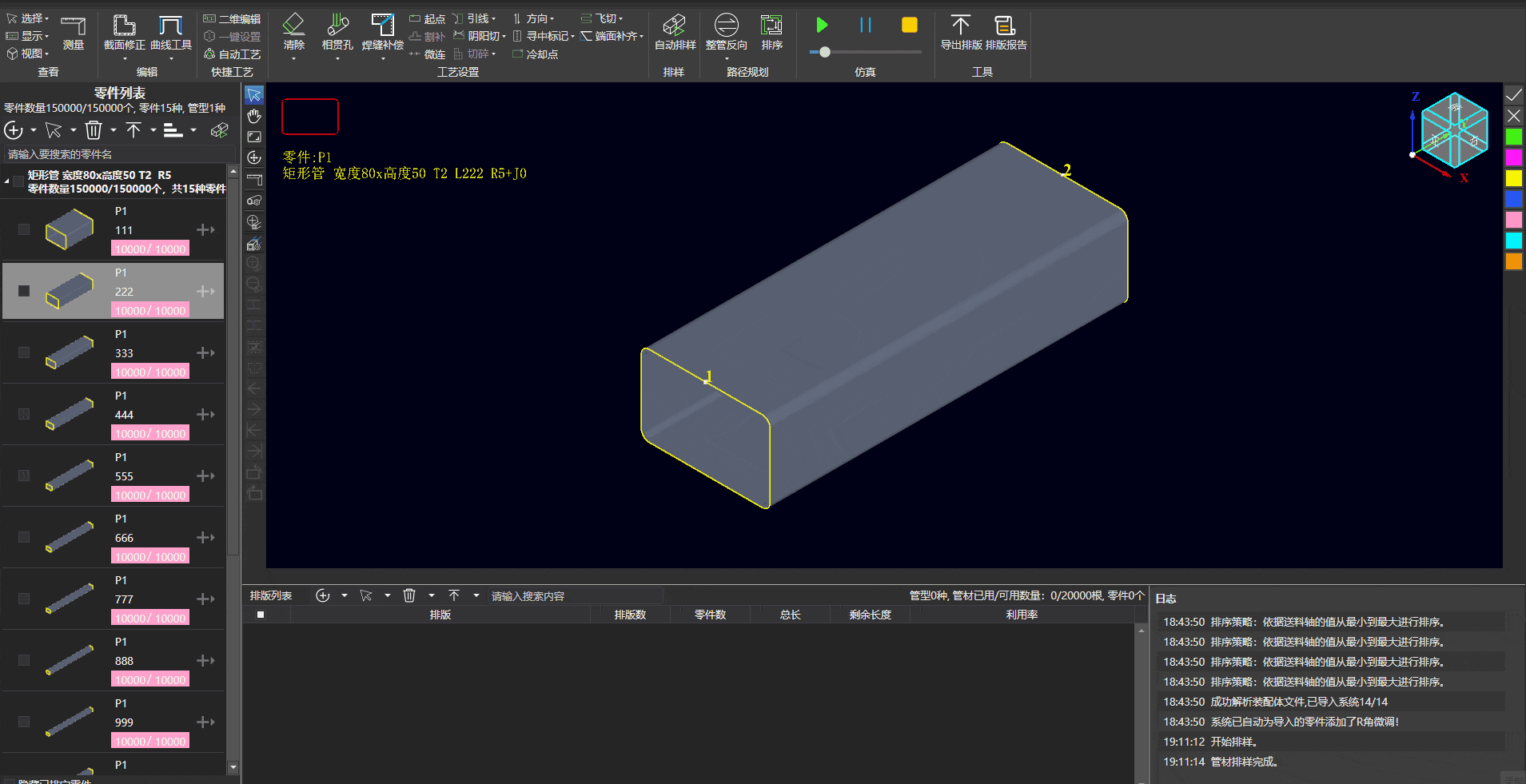
Task: Click the fit-to-window view icon
Action: pos(254,137)
